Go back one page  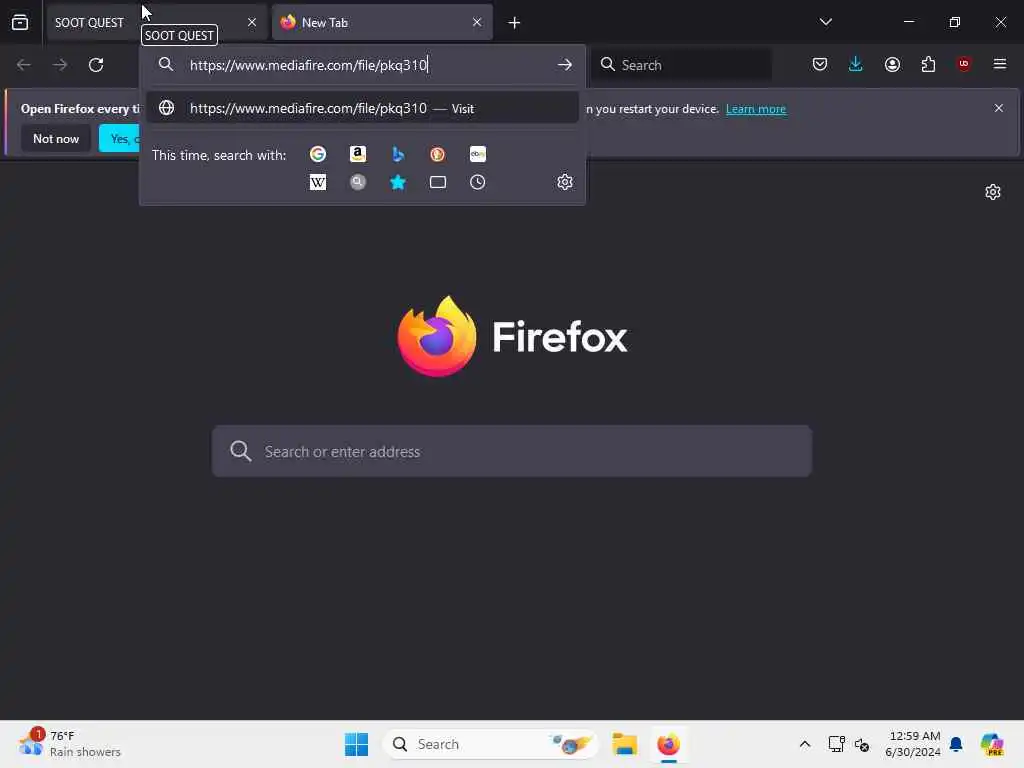24,65
